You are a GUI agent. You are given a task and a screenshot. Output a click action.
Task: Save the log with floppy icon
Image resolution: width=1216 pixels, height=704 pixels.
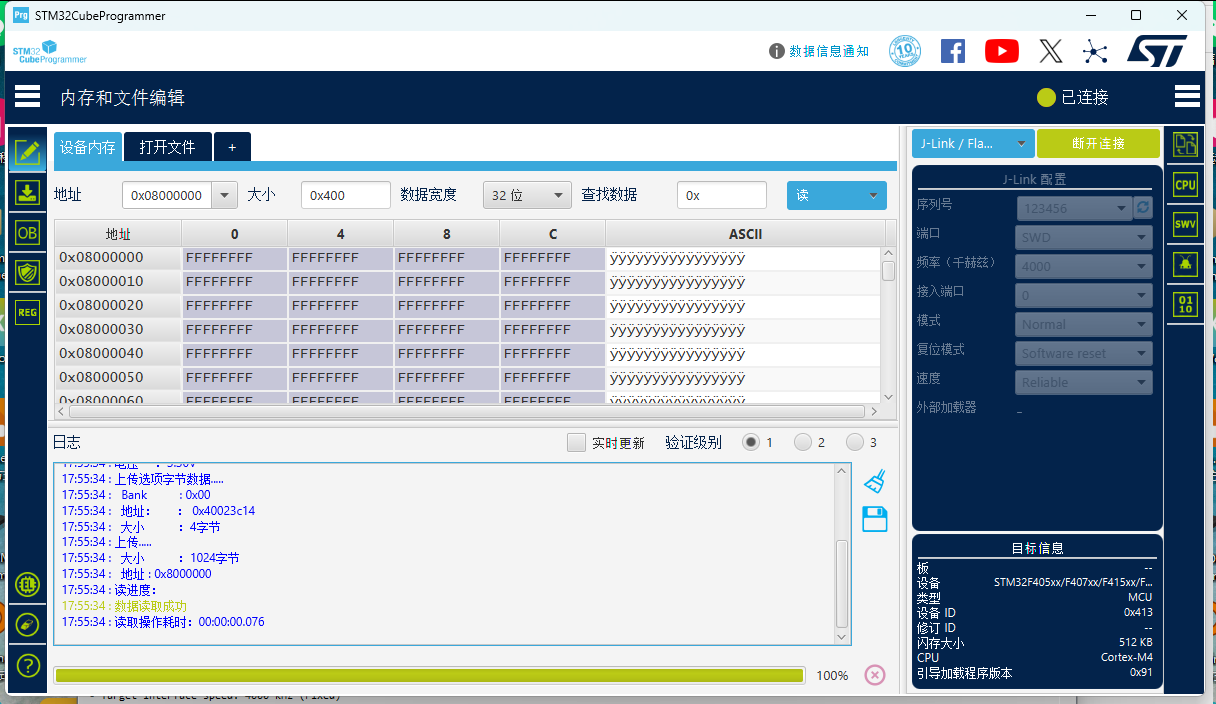[875, 519]
